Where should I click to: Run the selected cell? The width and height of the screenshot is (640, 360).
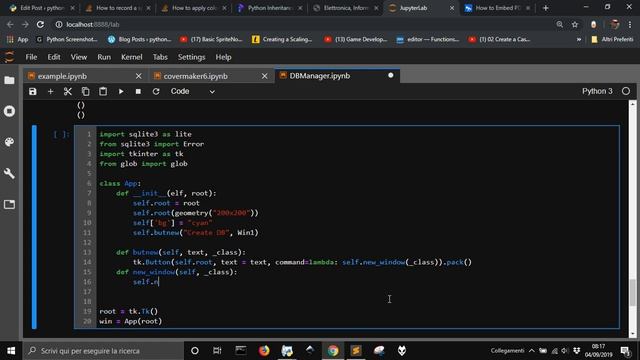[121, 91]
